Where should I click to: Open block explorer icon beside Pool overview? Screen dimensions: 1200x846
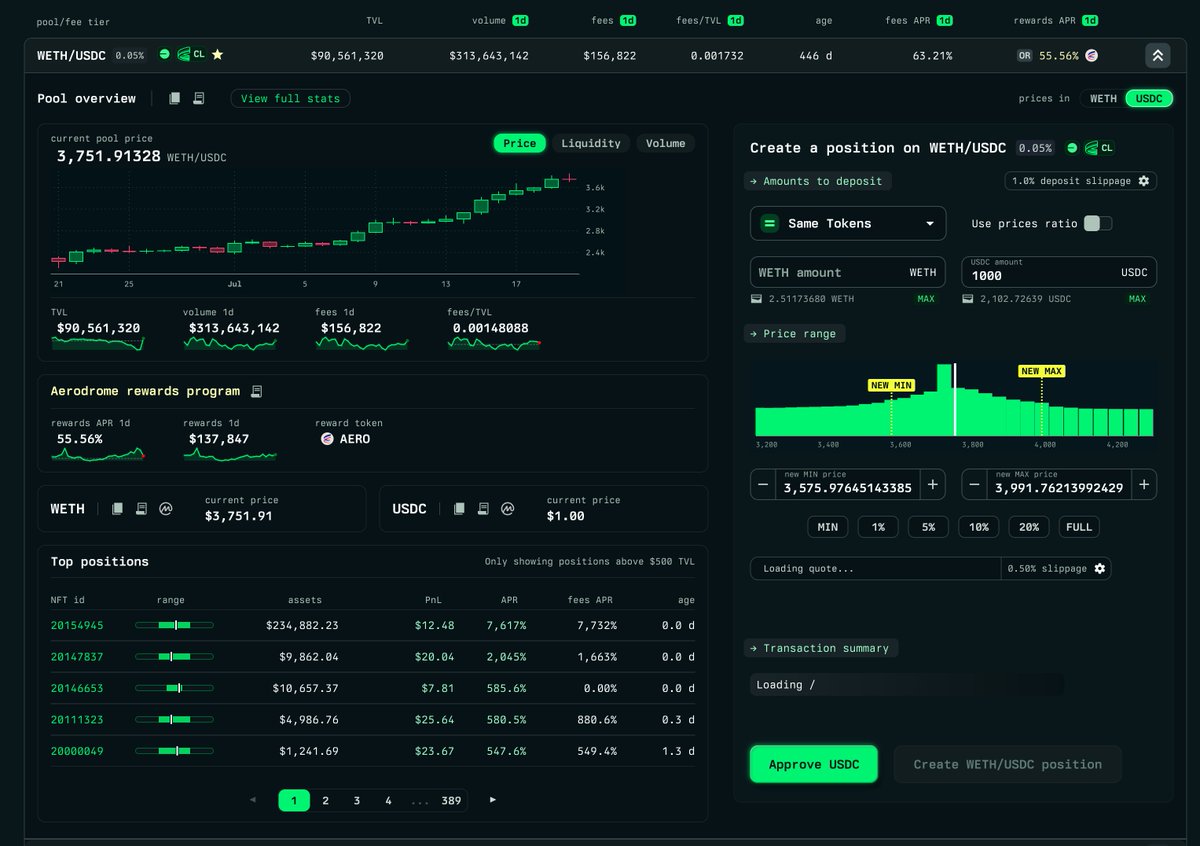tap(198, 98)
